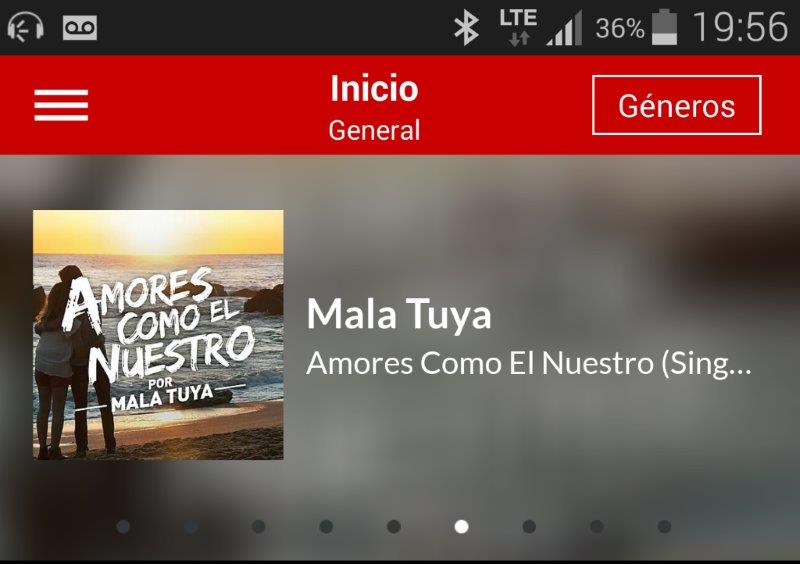Open the Mala Tuya artist title
Image resolution: width=800 pixels, height=564 pixels.
tap(399, 314)
